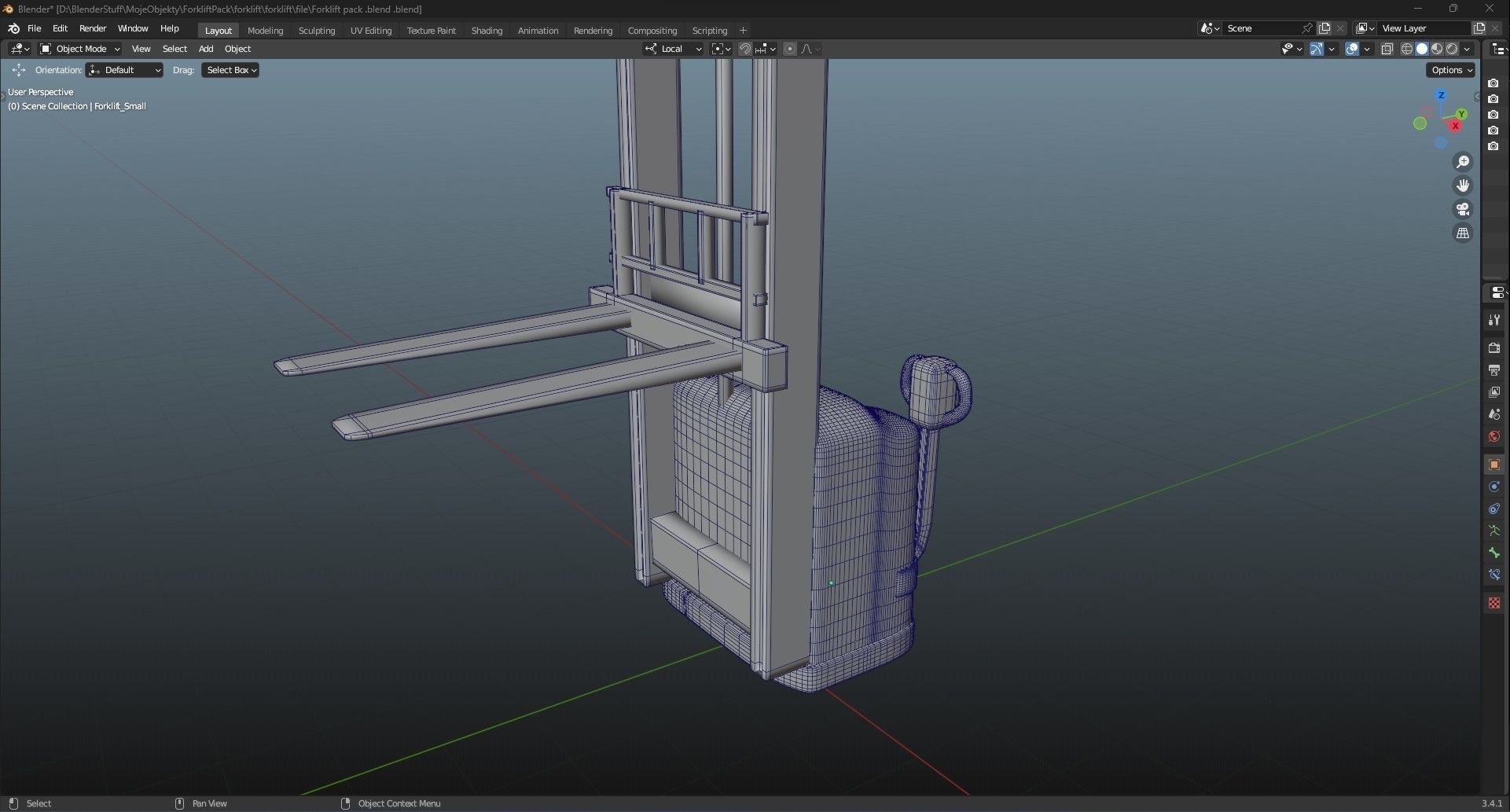The width and height of the screenshot is (1510, 812).
Task: Click the Blender logo menu icon
Action: coord(13,28)
